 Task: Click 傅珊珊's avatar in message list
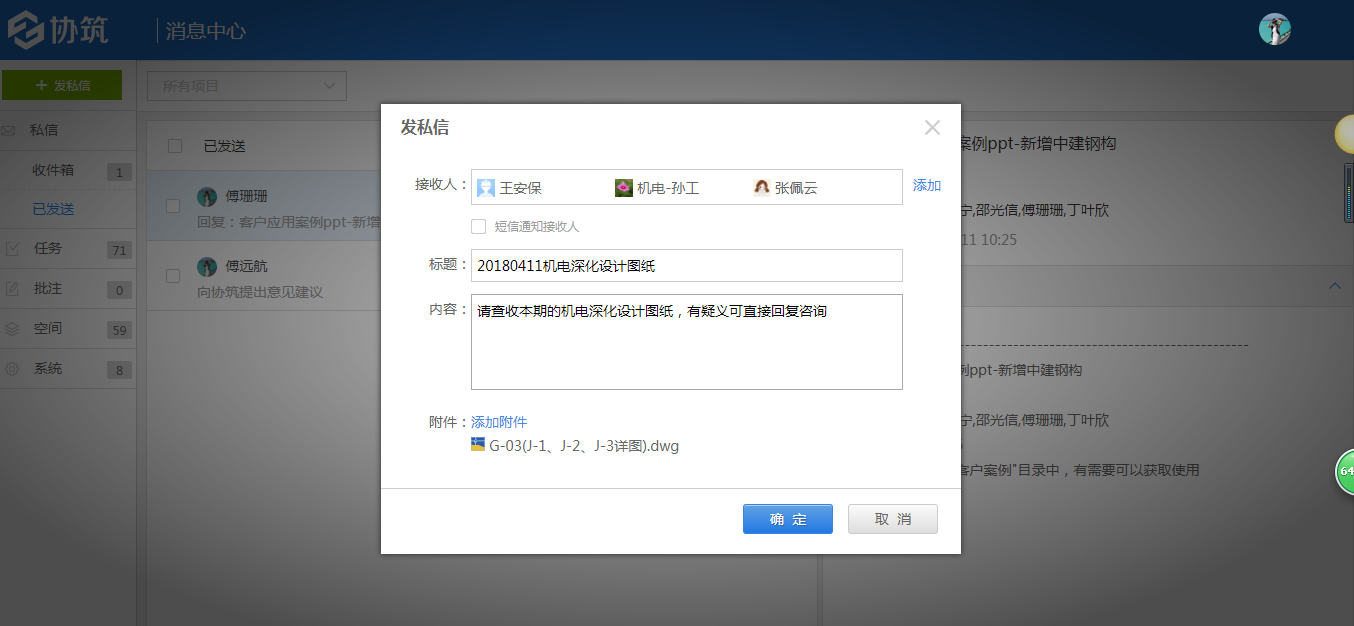click(207, 195)
